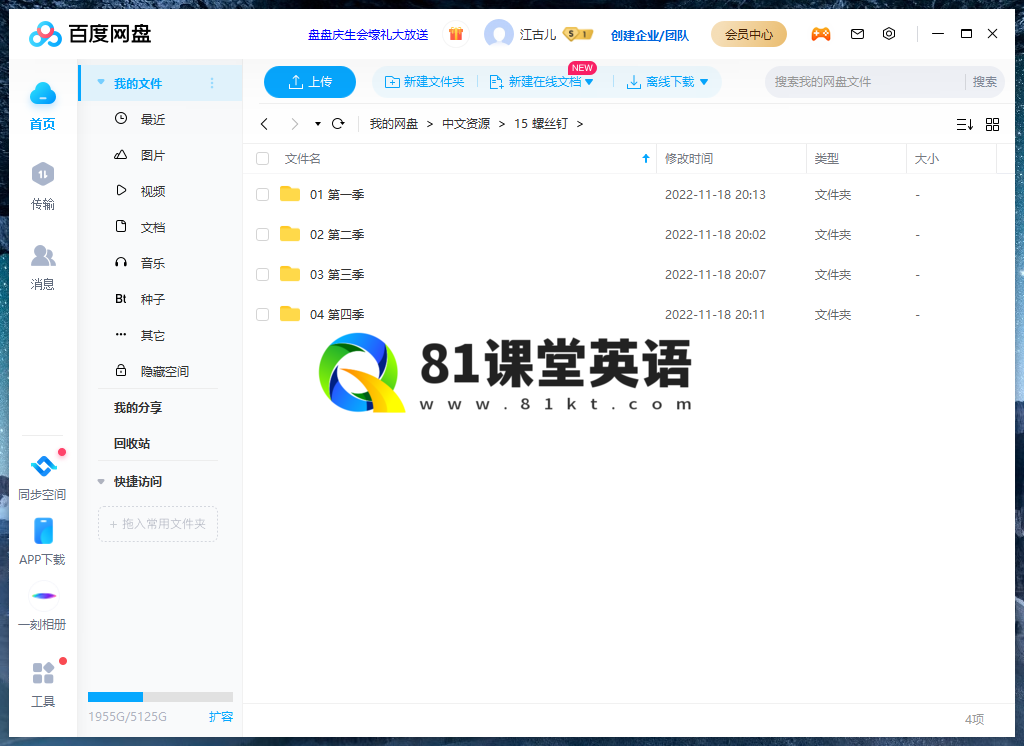Select 图片 in the file category list
Viewport: 1024px width, 746px height.
(152, 156)
